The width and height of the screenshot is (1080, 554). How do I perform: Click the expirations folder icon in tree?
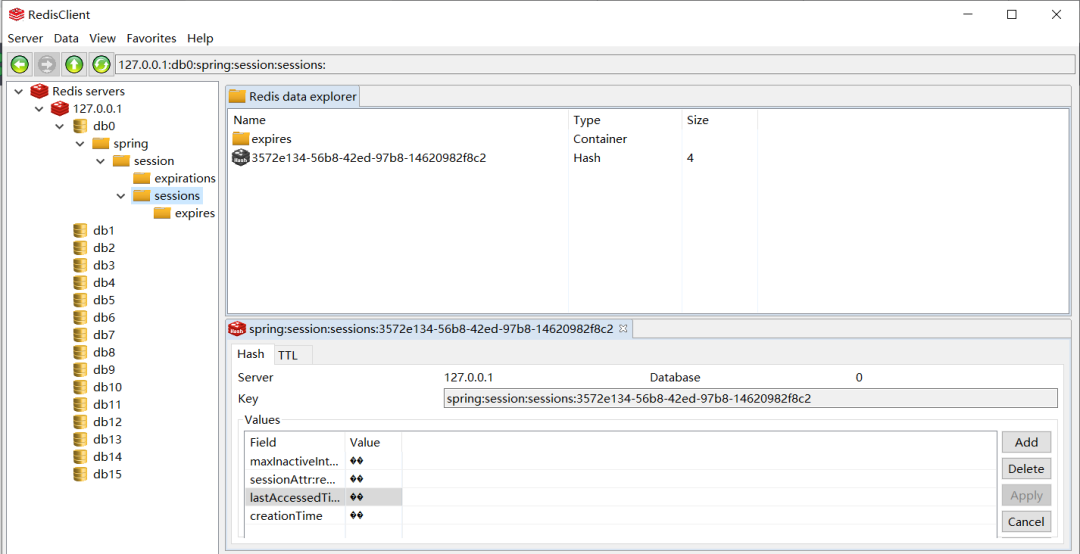coord(142,178)
